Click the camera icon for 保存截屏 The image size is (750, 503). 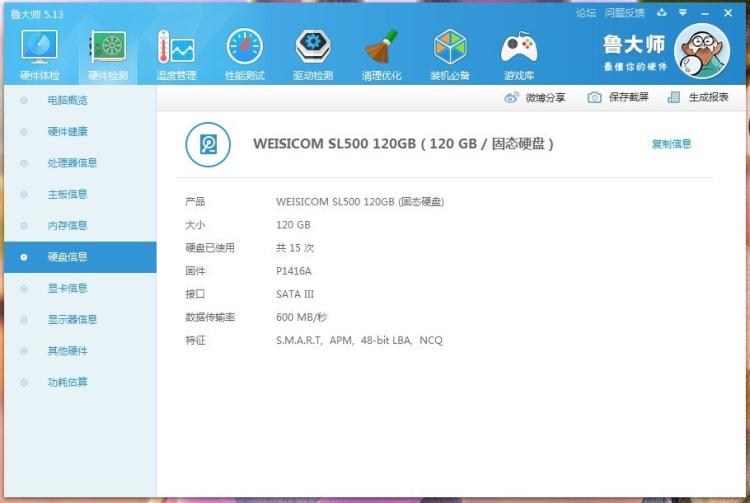click(x=594, y=98)
